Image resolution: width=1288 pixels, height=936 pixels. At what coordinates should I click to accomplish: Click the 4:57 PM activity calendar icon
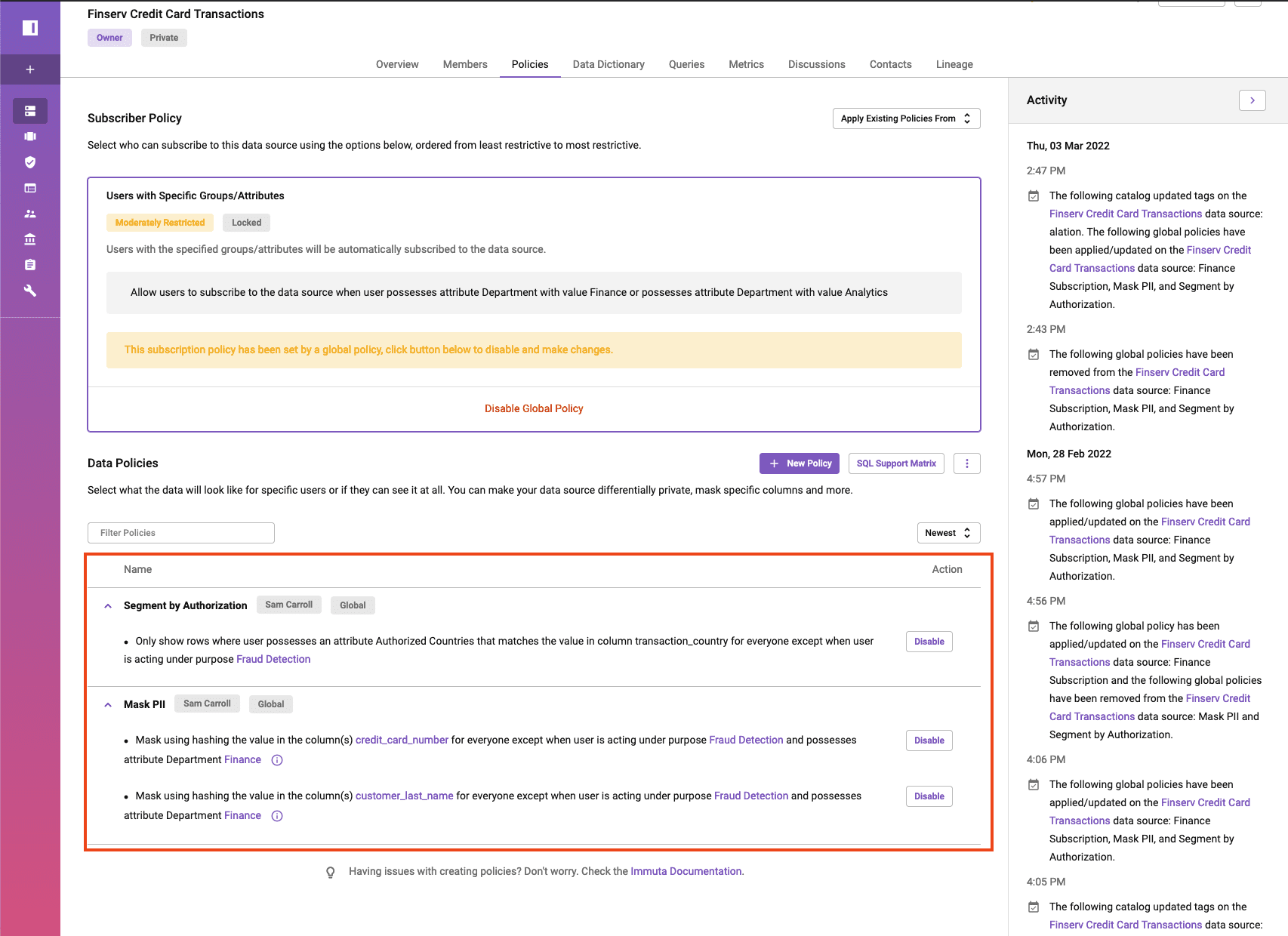[1034, 504]
